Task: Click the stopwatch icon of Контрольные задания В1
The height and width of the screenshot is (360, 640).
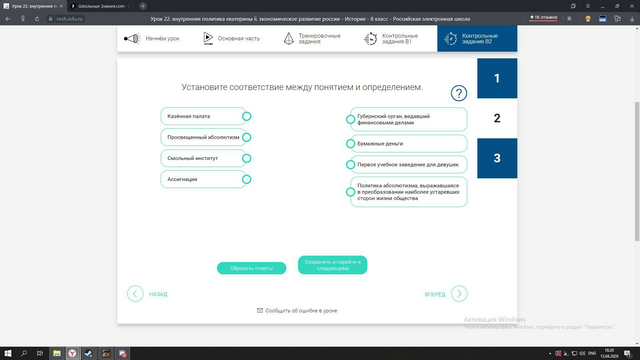Action: [x=371, y=38]
